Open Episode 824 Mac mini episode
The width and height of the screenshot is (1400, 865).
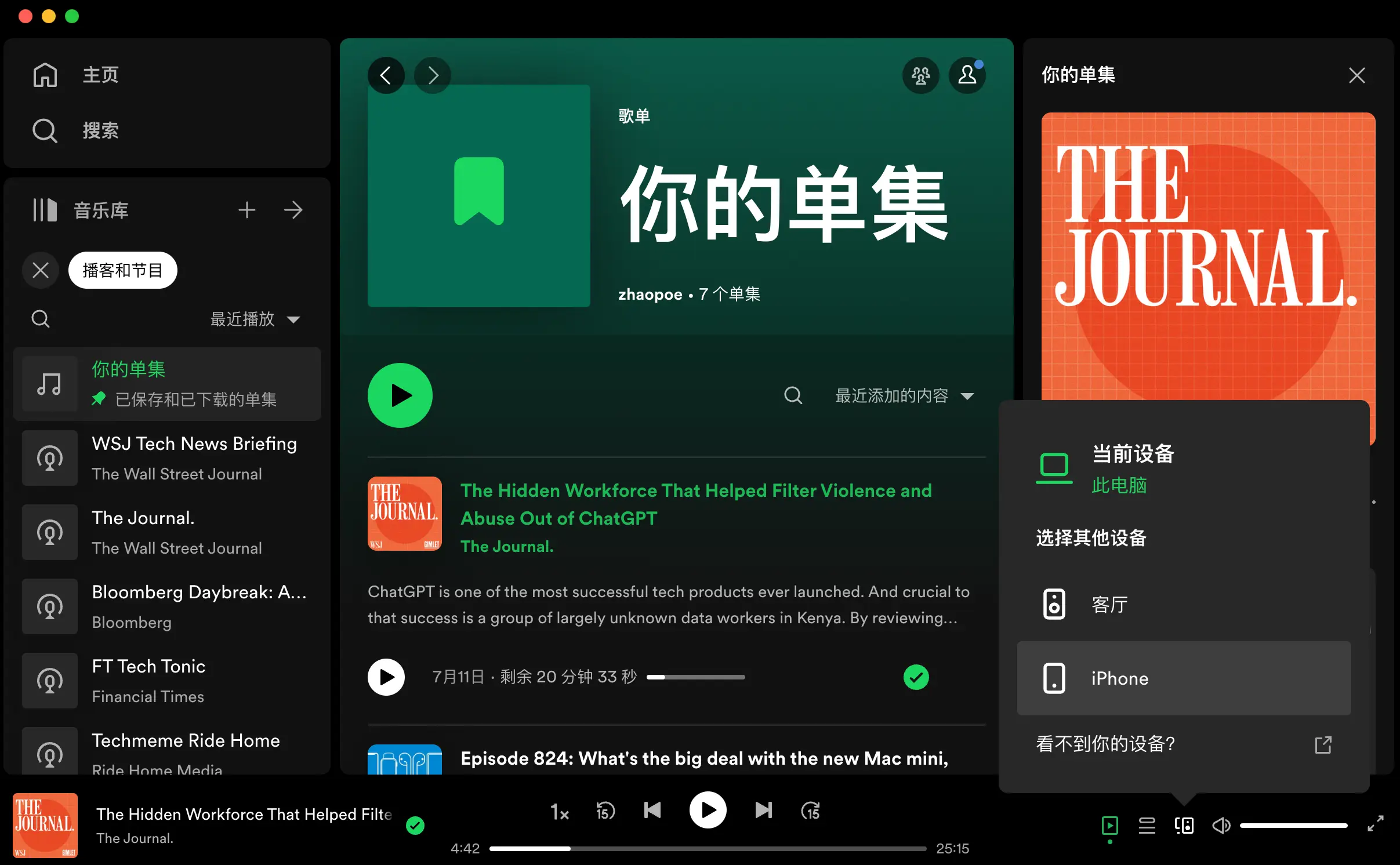704,758
